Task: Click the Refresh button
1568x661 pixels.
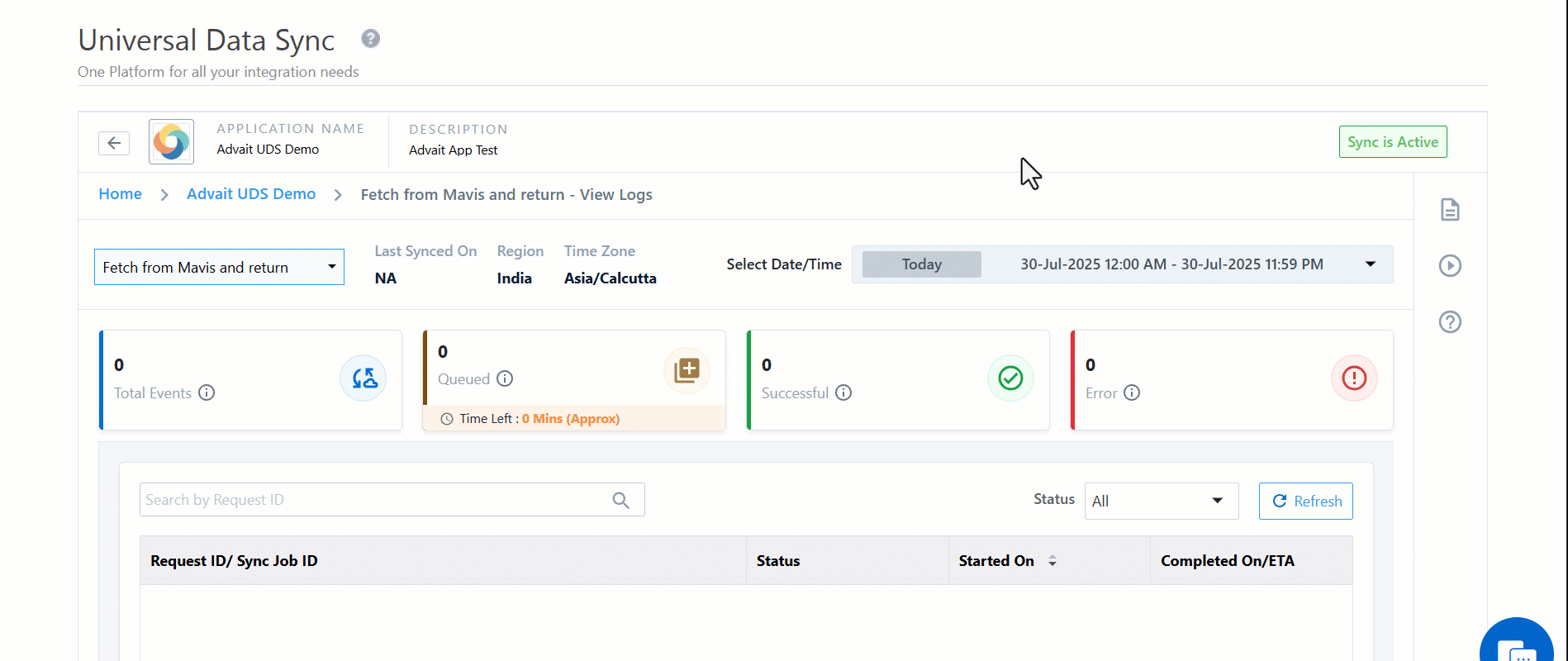Action: coord(1305,501)
